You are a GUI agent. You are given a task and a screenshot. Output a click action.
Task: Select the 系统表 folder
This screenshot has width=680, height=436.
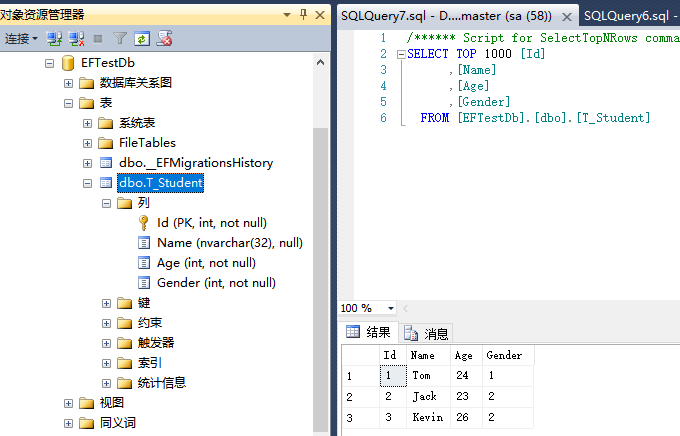(x=137, y=123)
